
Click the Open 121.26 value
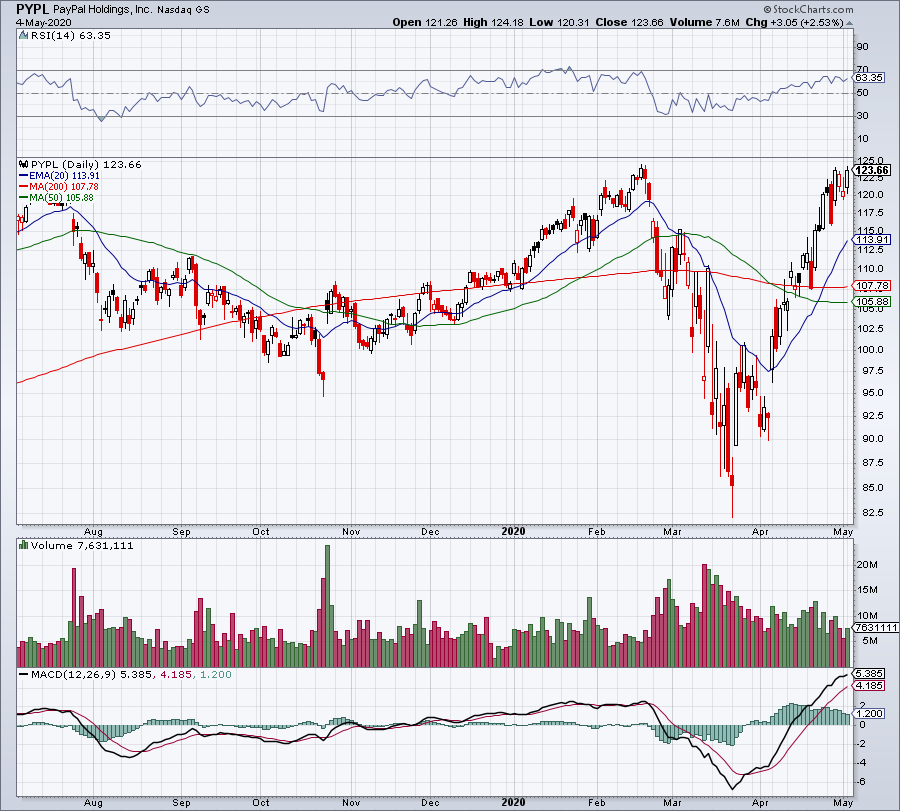tap(424, 22)
